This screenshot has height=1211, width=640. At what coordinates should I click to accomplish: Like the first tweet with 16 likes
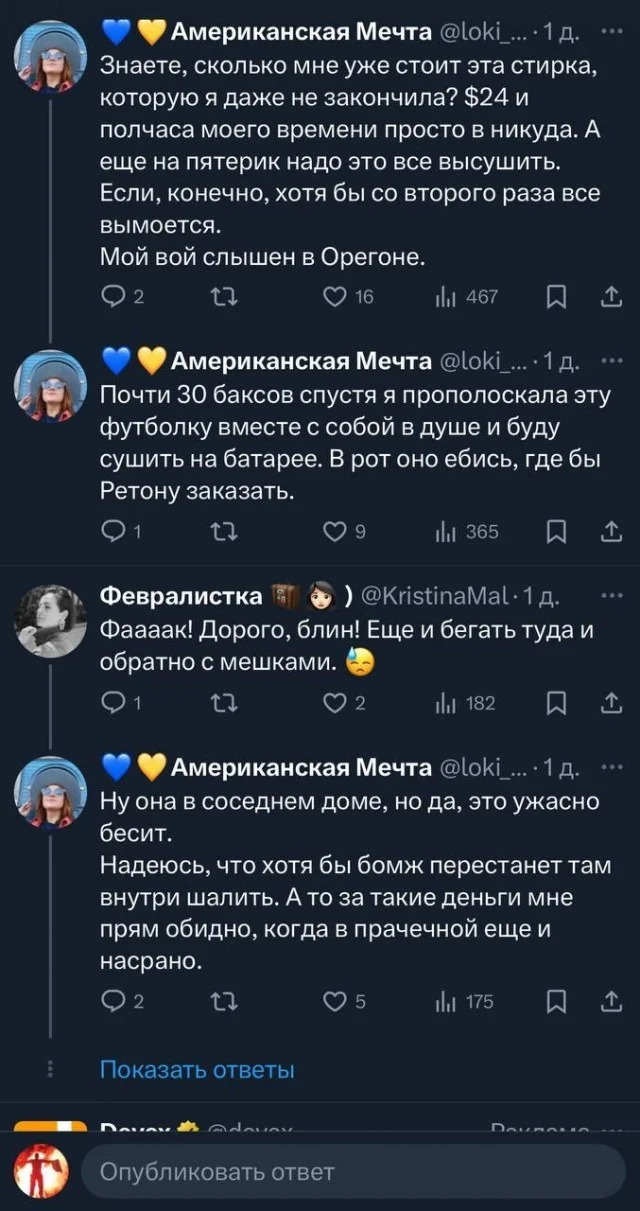point(337,296)
